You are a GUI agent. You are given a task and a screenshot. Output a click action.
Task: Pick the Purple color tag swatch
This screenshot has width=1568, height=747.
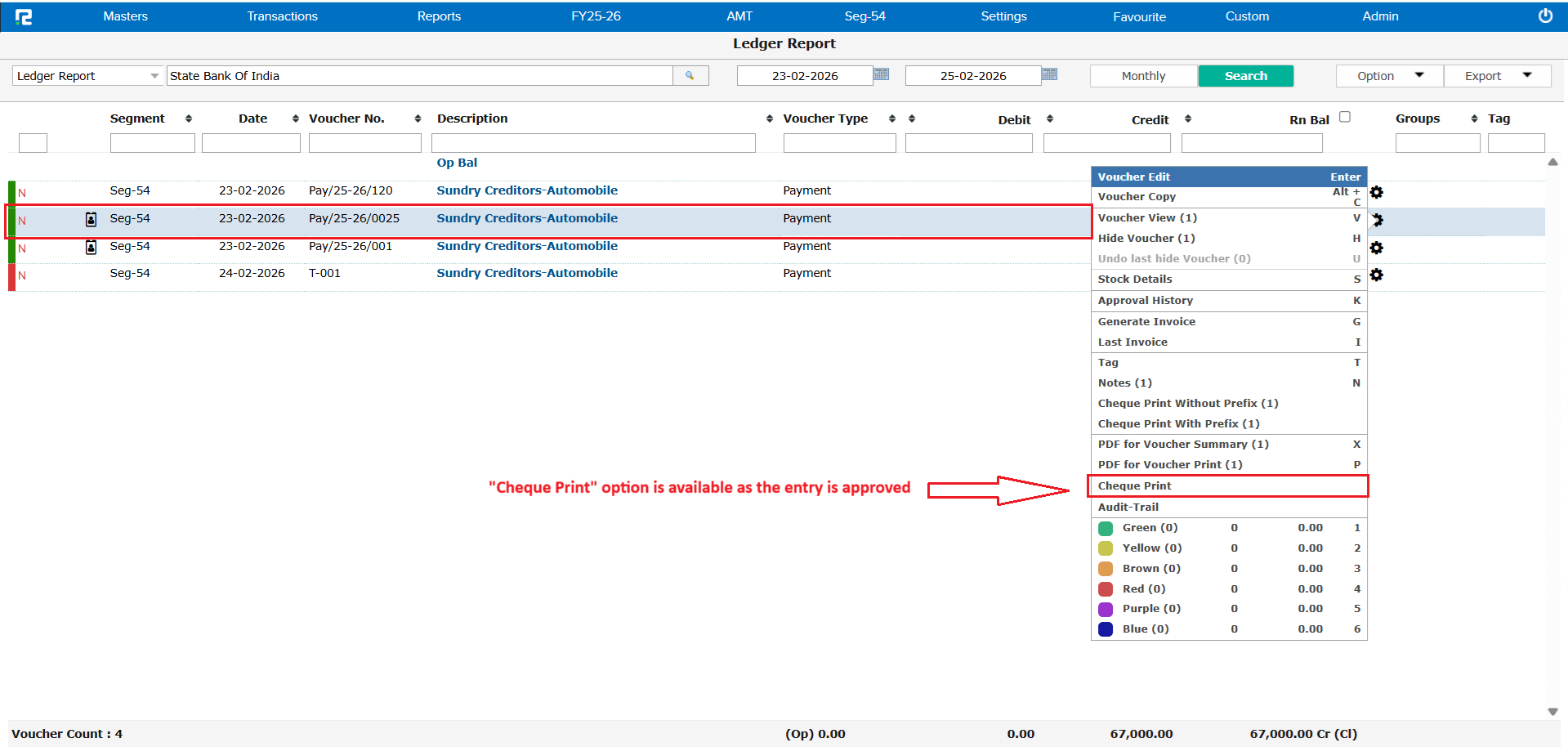point(1106,610)
